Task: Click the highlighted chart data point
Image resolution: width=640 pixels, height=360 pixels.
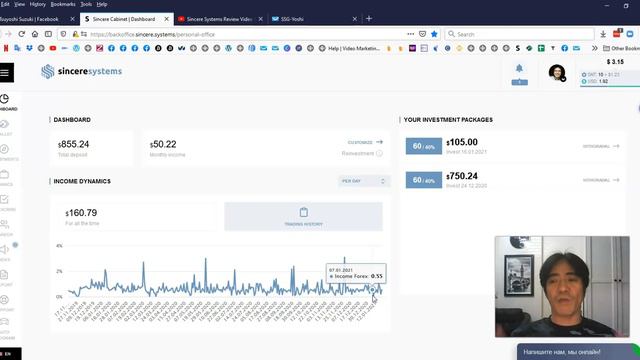Action: 373,289
